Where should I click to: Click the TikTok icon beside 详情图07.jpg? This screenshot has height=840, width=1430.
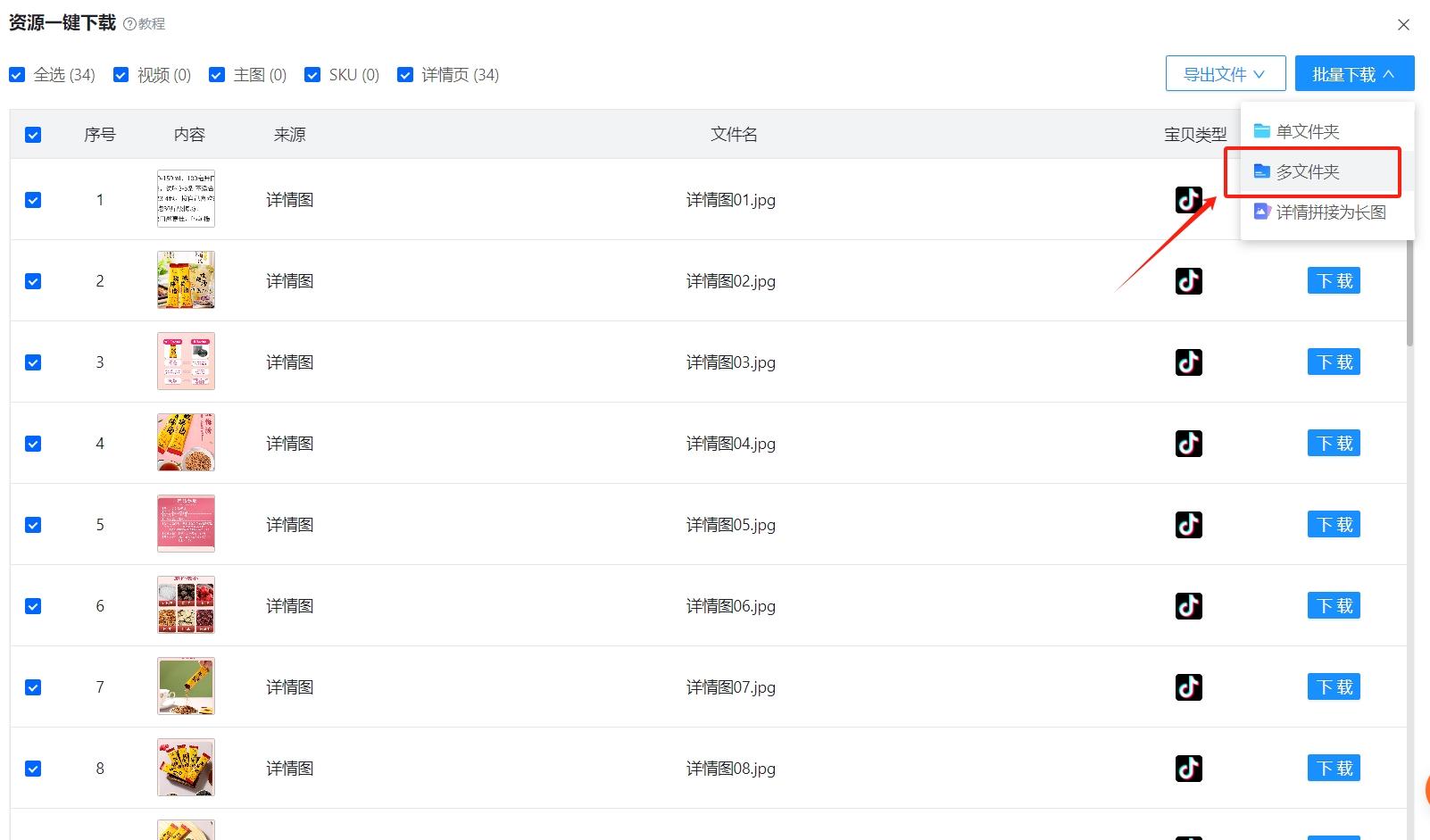pos(1188,686)
